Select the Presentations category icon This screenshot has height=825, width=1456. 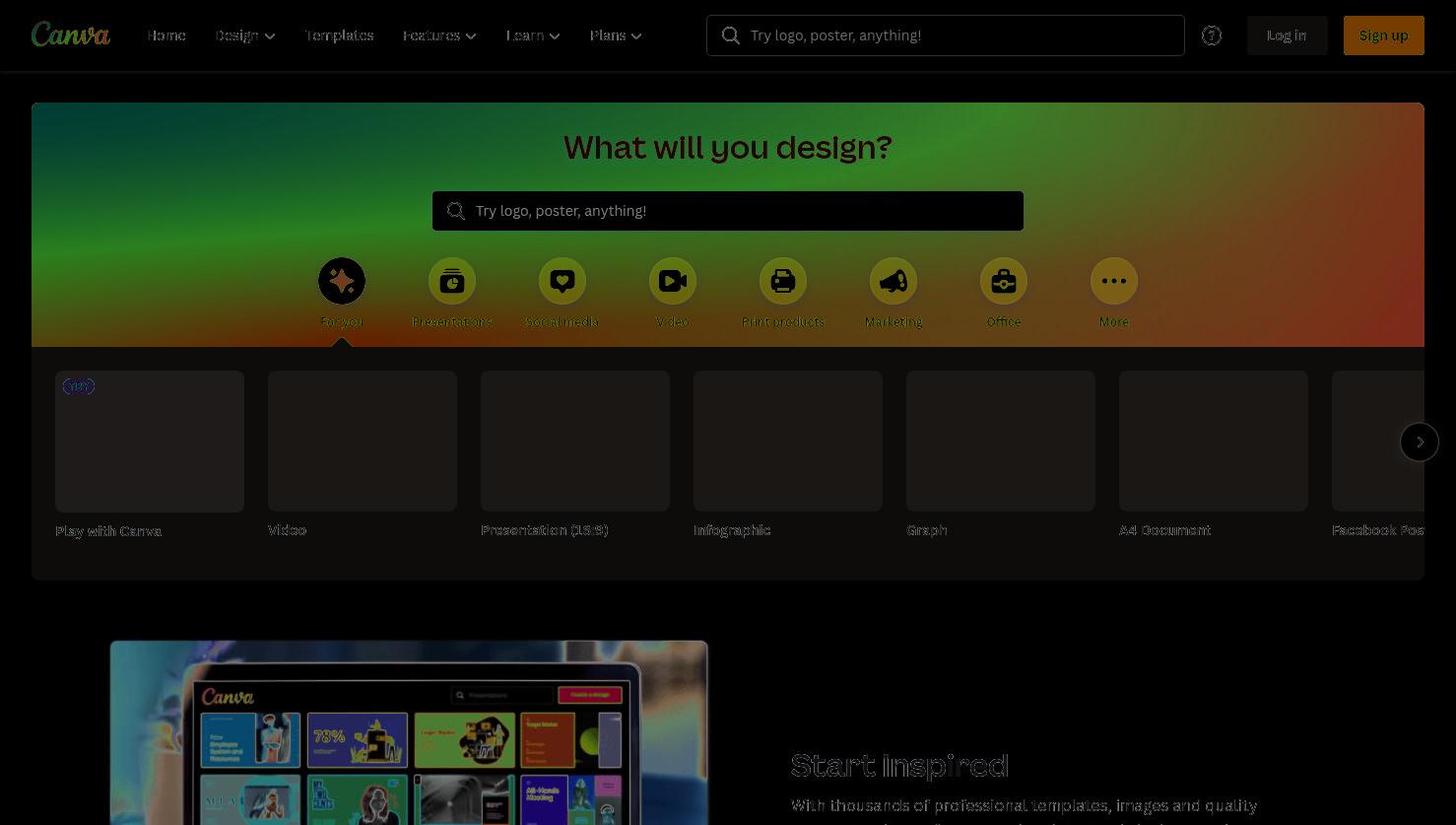[x=452, y=281]
